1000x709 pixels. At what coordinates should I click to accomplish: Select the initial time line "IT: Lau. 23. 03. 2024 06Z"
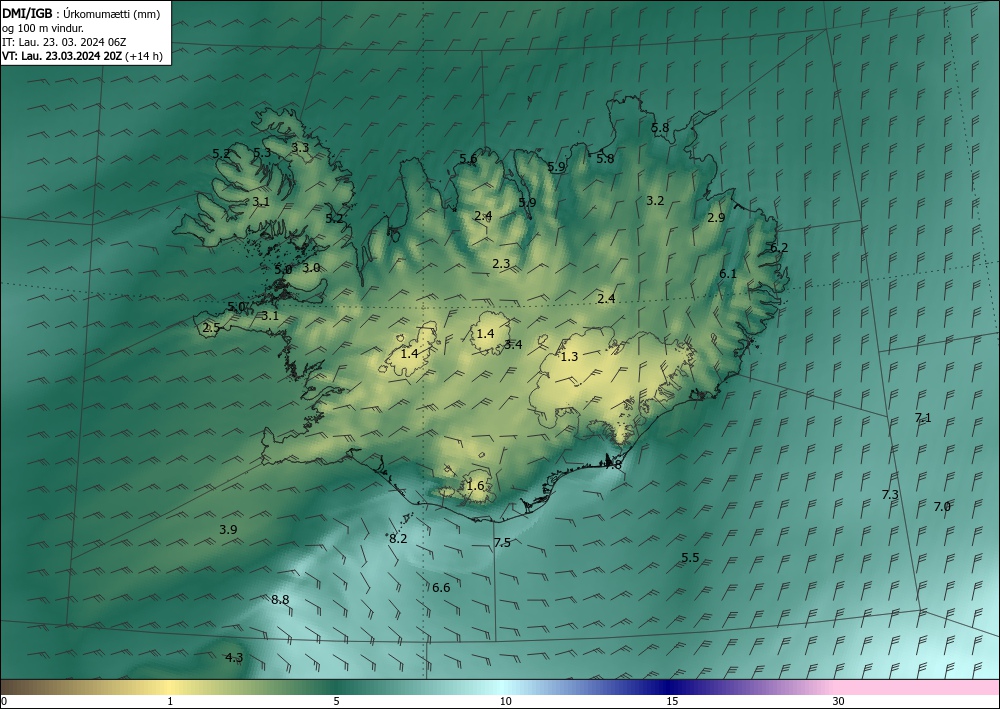coord(64,42)
